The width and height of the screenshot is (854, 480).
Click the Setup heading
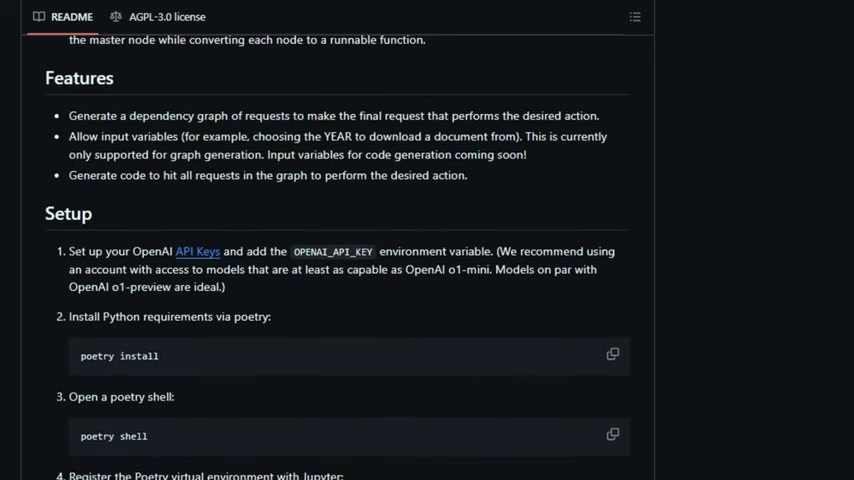(69, 214)
